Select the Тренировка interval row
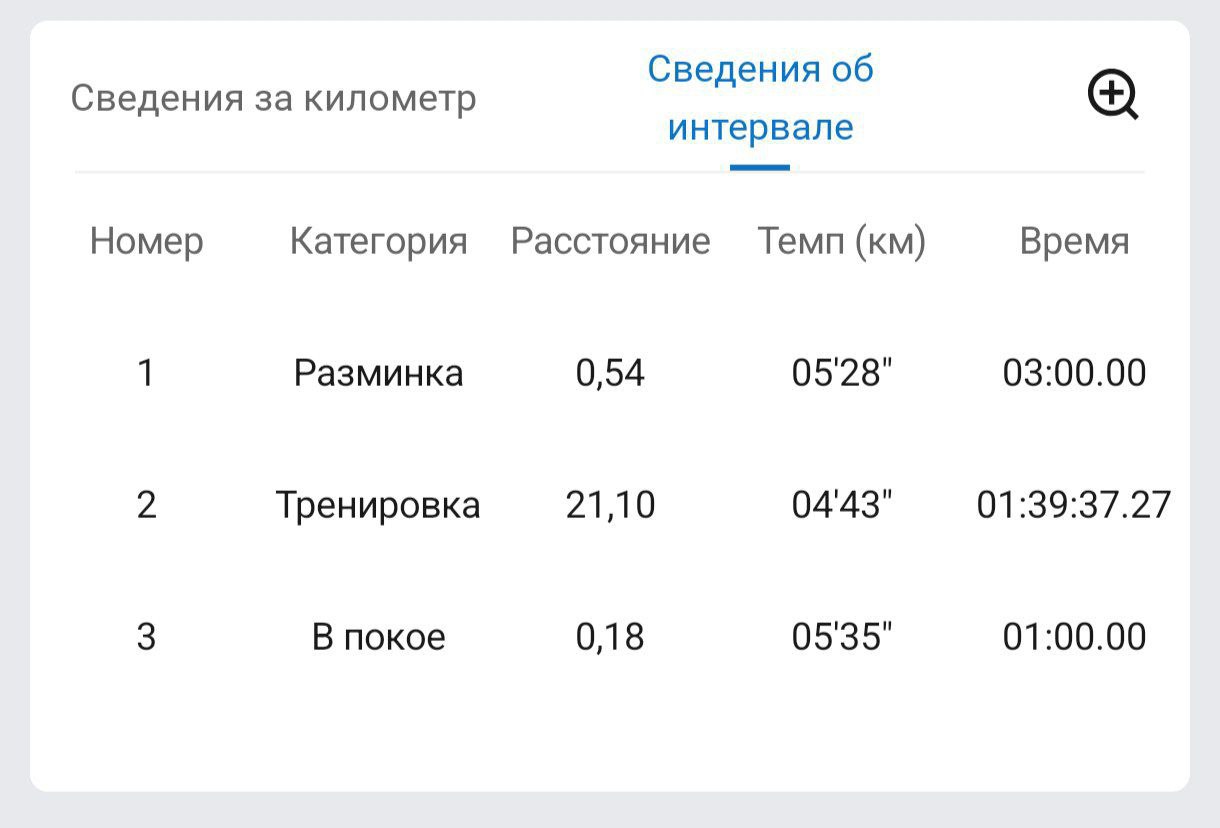The width and height of the screenshot is (1220, 828). [610, 505]
